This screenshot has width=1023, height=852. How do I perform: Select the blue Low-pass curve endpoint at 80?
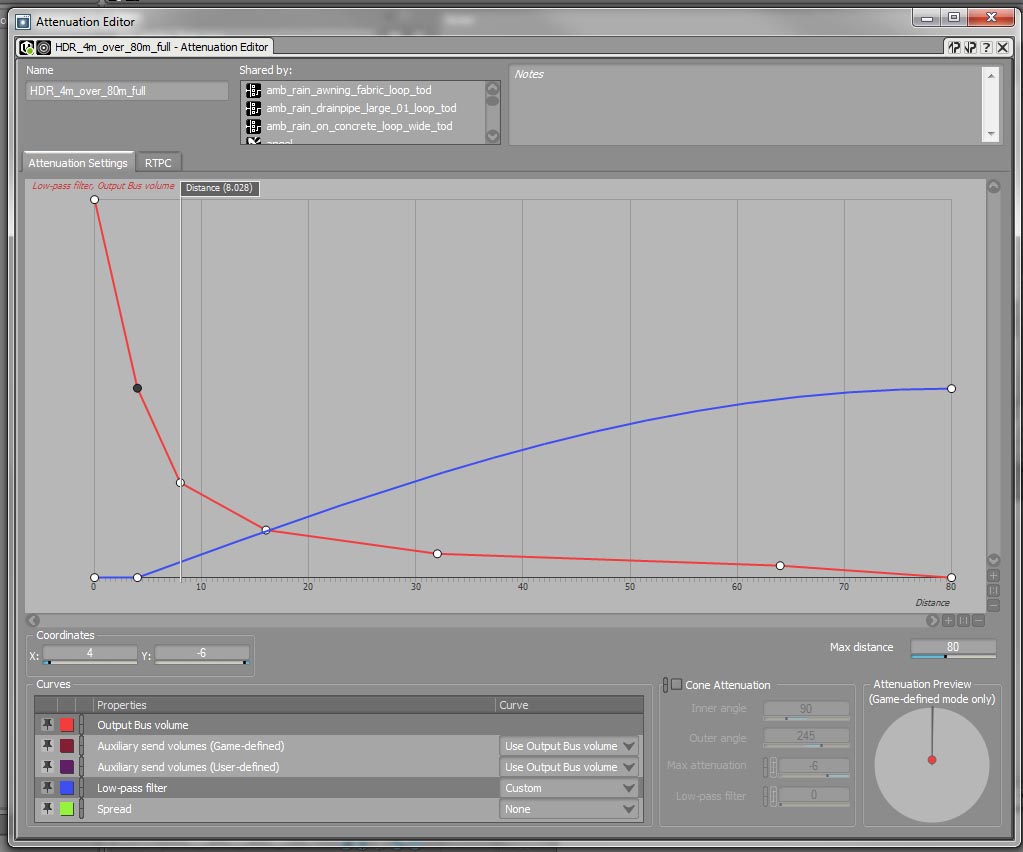[951, 389]
